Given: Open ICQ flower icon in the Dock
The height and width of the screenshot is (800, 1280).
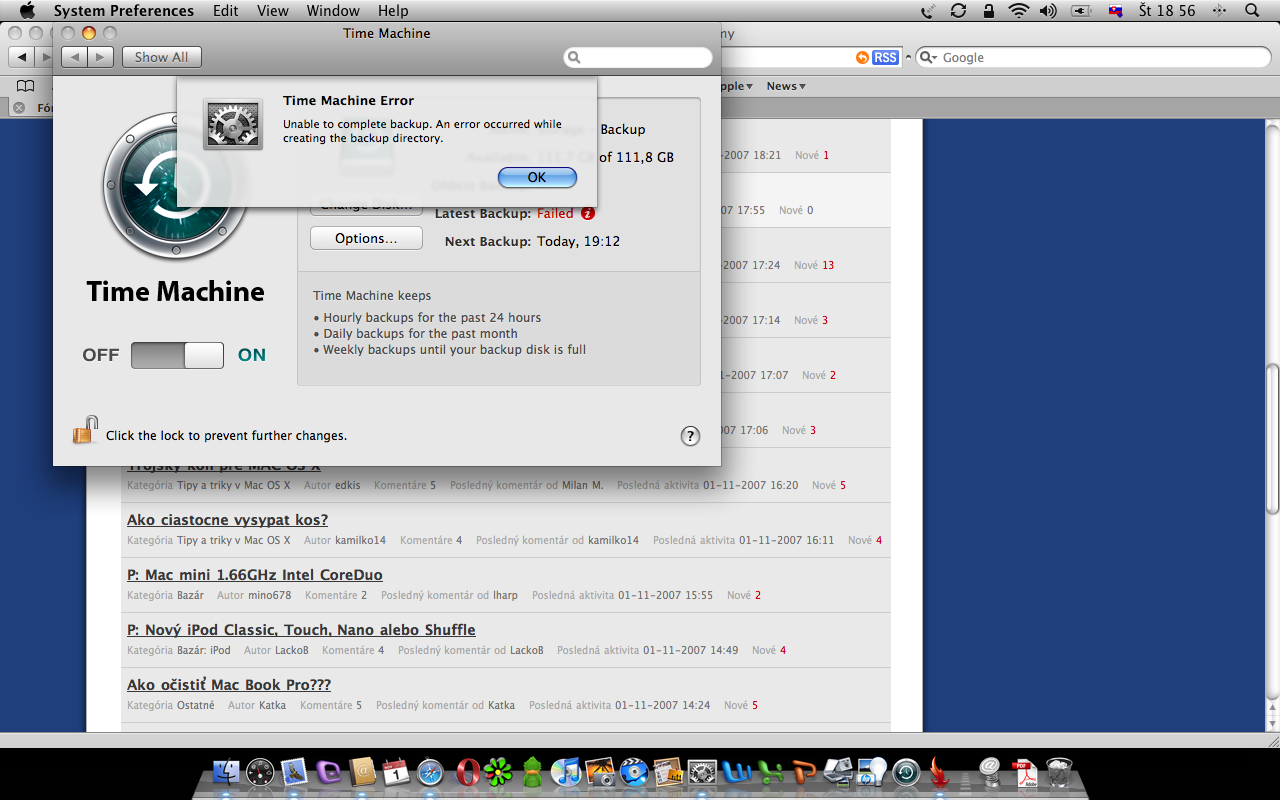Looking at the screenshot, I should click(x=498, y=772).
